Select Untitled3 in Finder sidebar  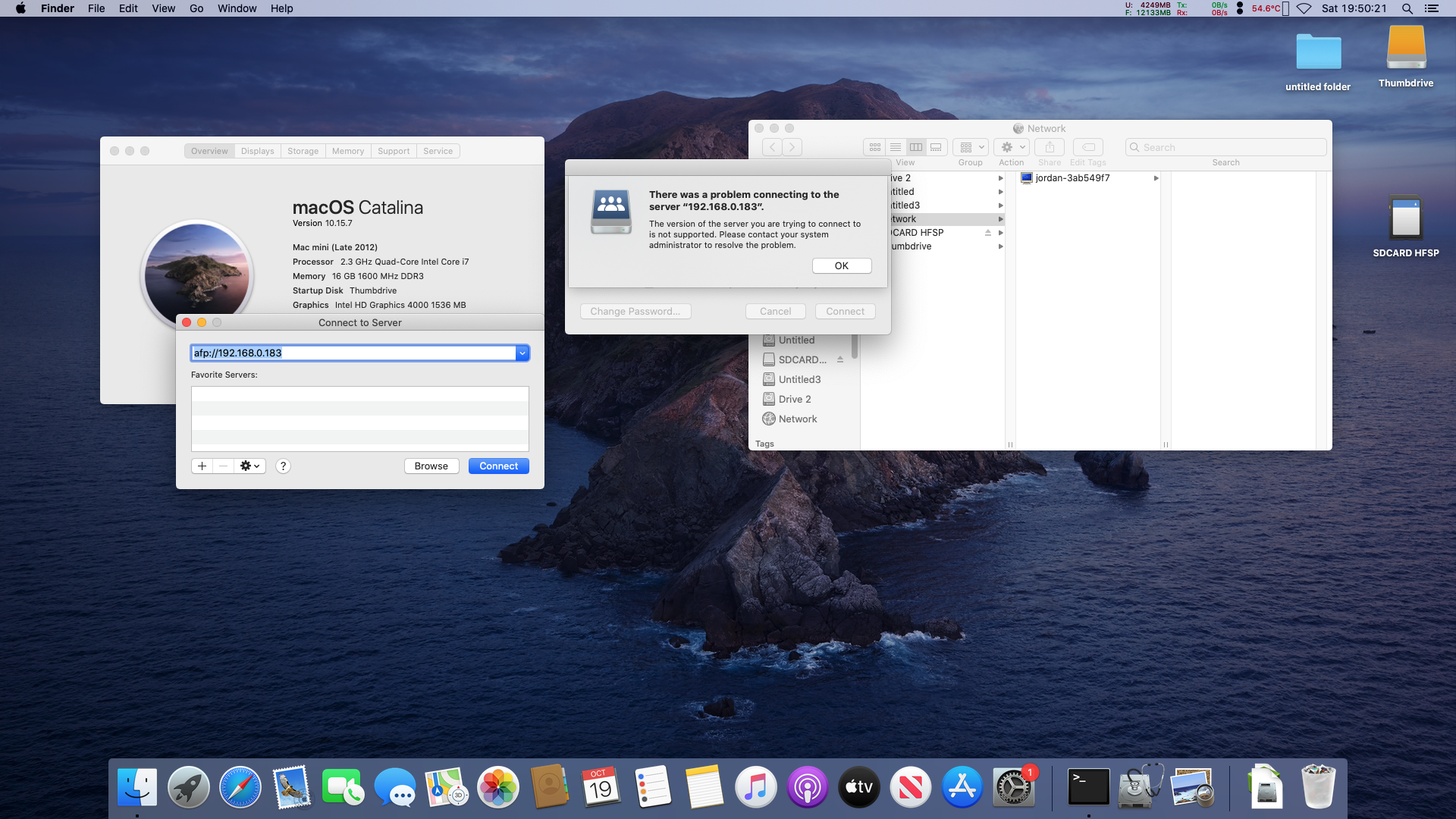coord(799,379)
